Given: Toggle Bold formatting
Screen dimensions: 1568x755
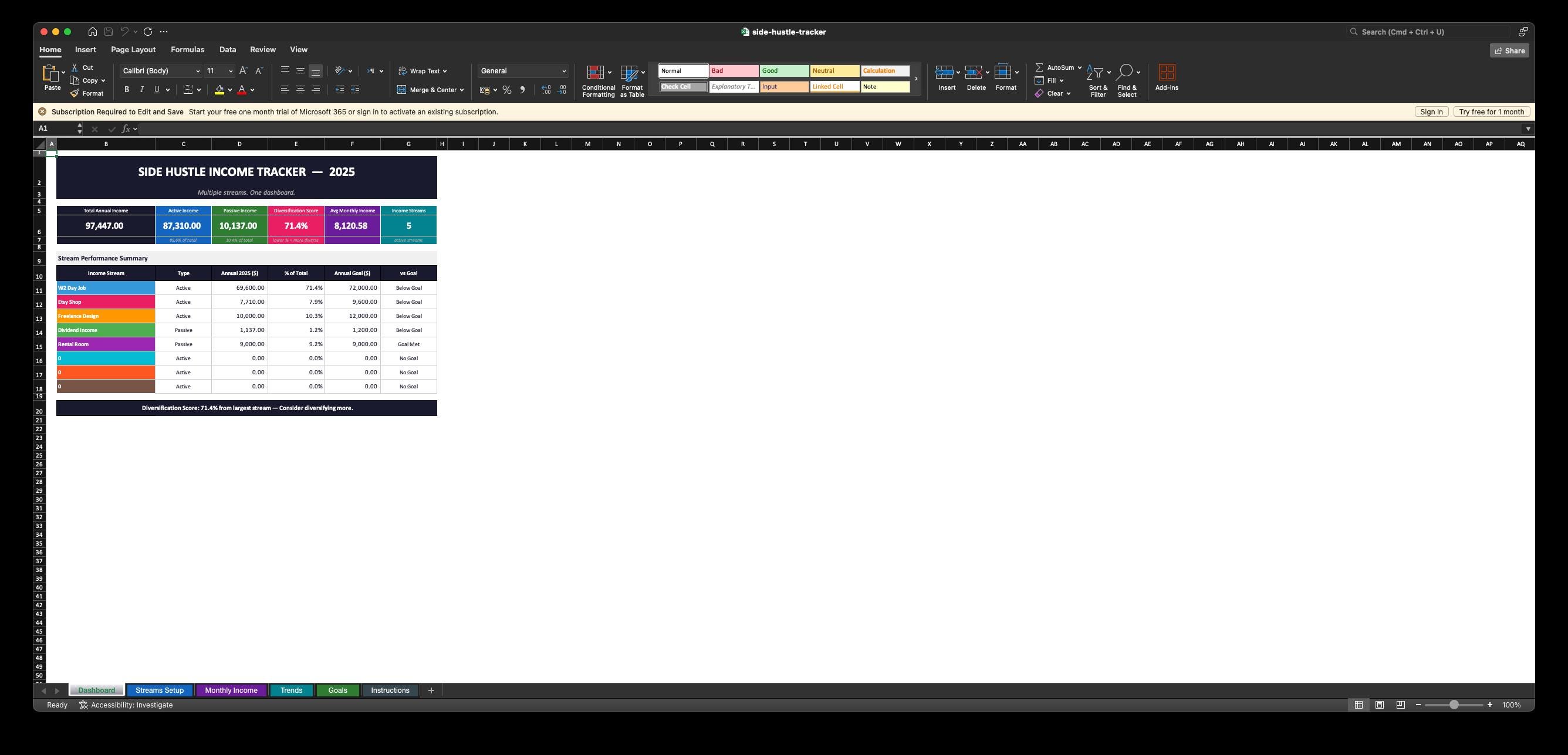Looking at the screenshot, I should [x=127, y=89].
